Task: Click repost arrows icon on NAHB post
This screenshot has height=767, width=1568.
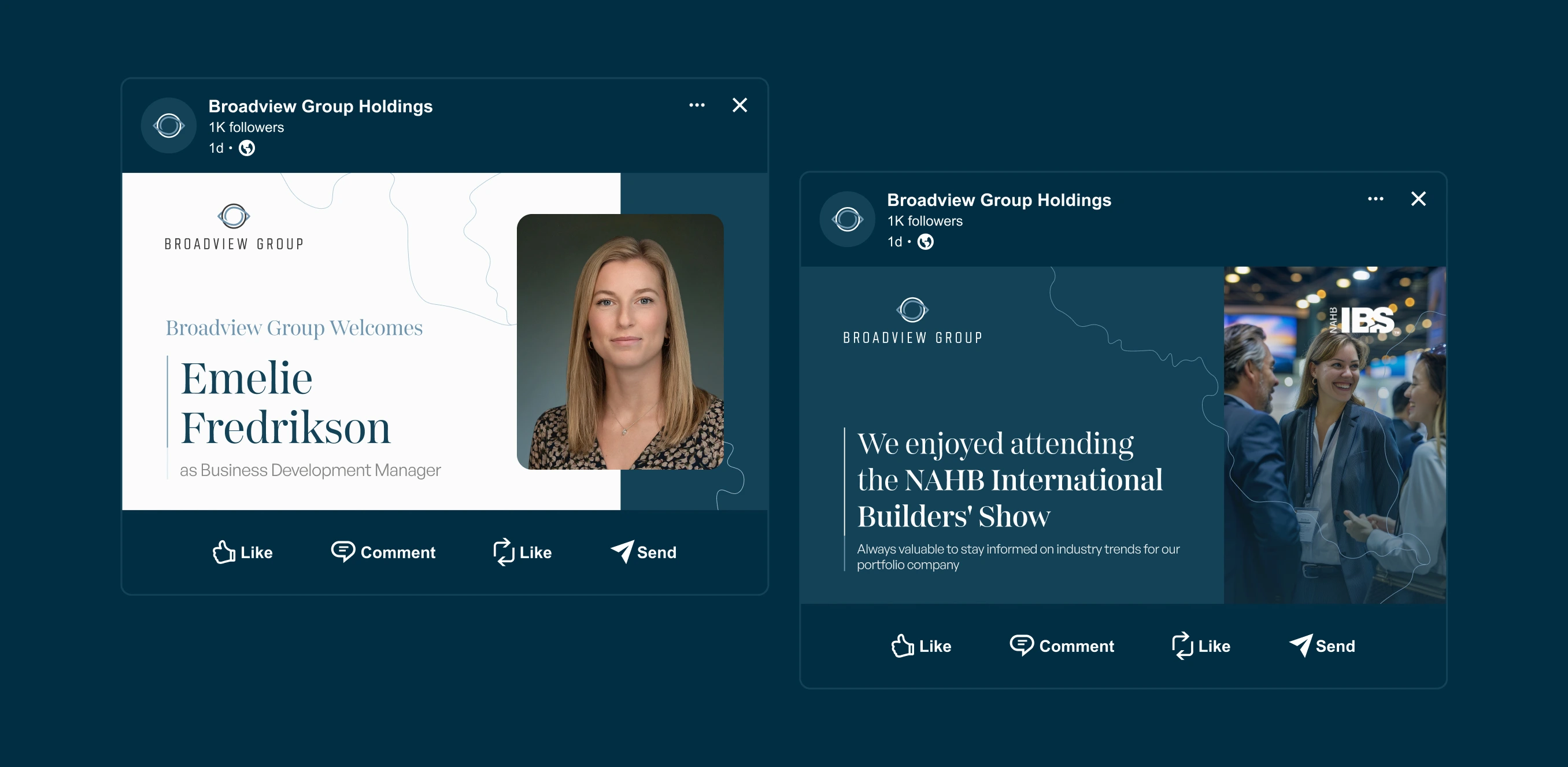Action: click(1183, 646)
